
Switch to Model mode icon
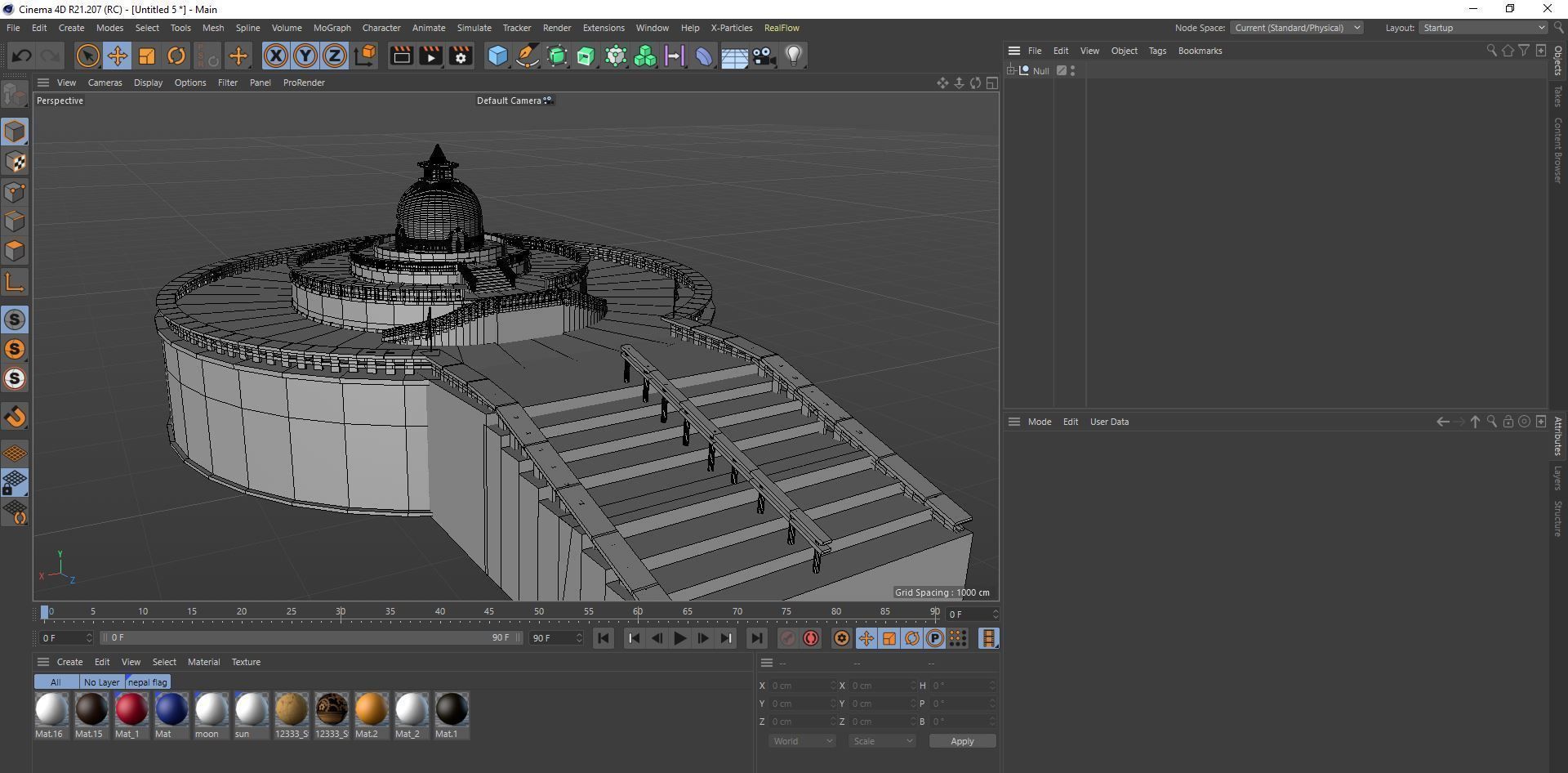point(15,132)
